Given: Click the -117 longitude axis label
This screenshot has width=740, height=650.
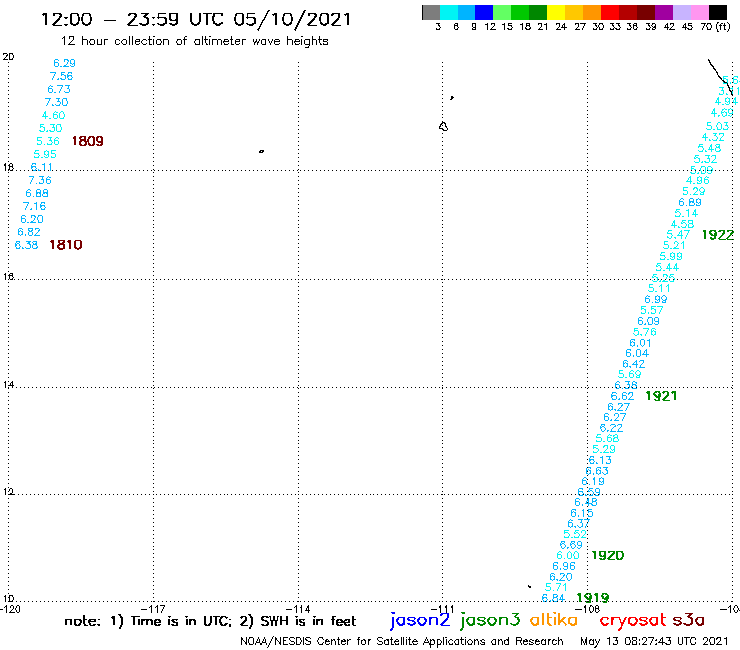Looking at the screenshot, I should [x=153, y=609].
